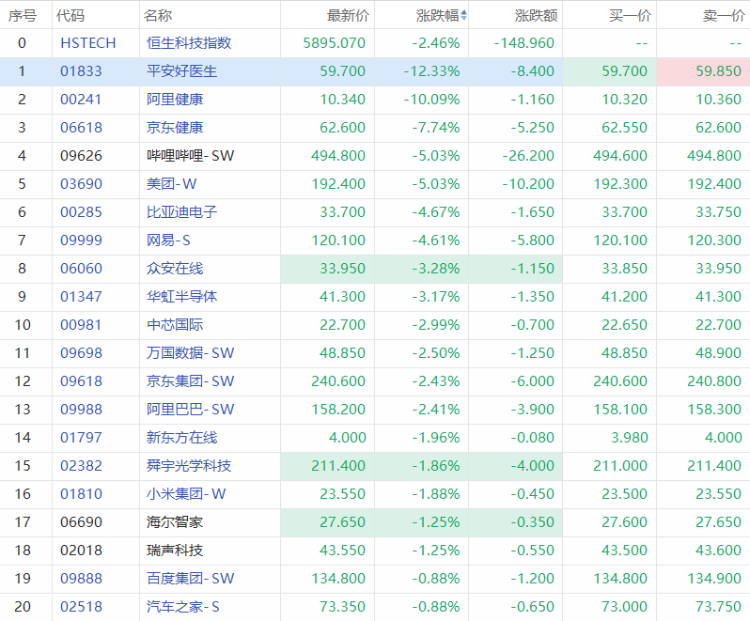The width and height of the screenshot is (750, 621).
Task: Click 平安好医生 change value -12.33%
Action: [432, 71]
